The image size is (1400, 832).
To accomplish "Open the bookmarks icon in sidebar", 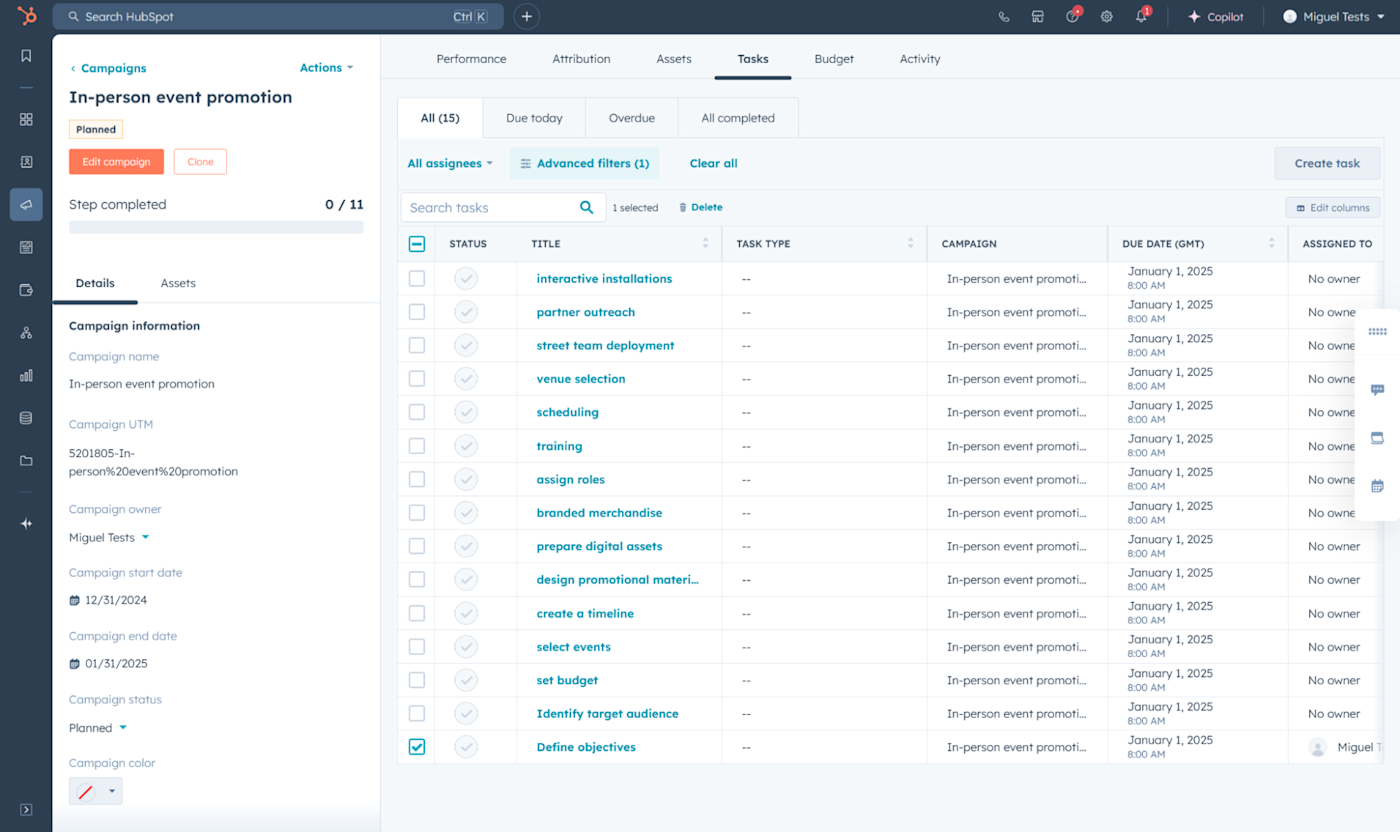I will click(x=26, y=56).
